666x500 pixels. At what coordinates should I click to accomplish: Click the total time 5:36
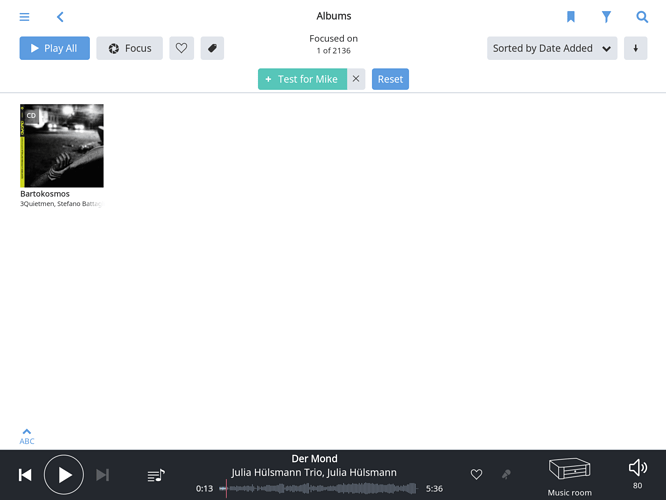point(434,489)
